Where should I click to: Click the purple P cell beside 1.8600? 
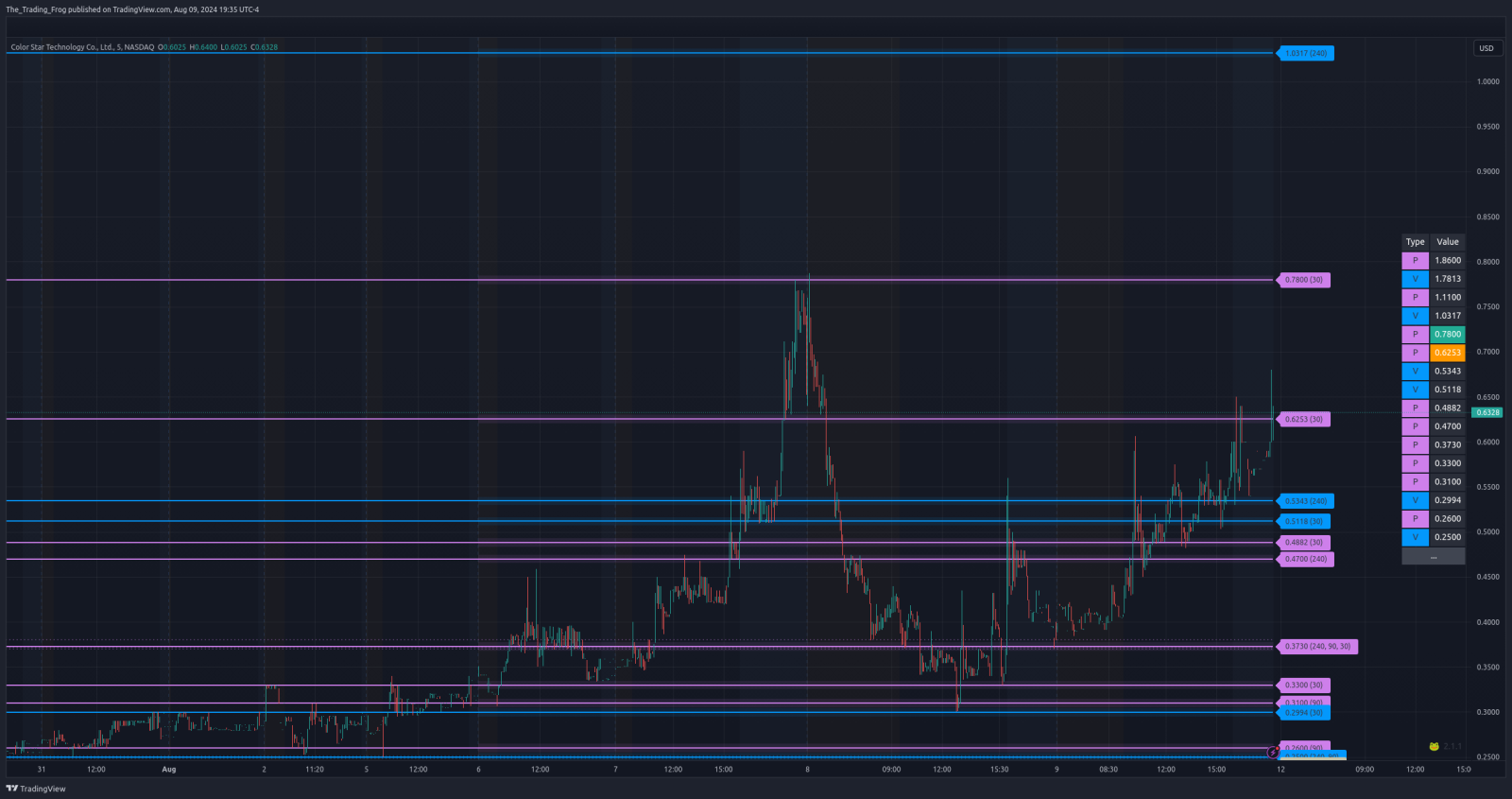click(1416, 260)
